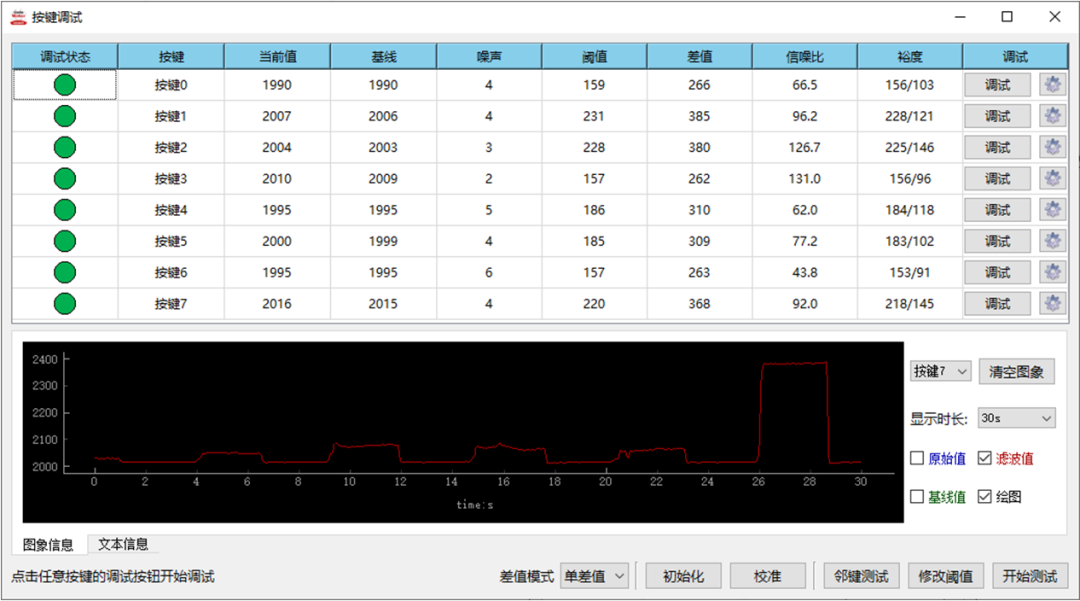Screen dimensions: 1080x601
Task: Open settings gear for 按键7 row
Action: 1052,304
